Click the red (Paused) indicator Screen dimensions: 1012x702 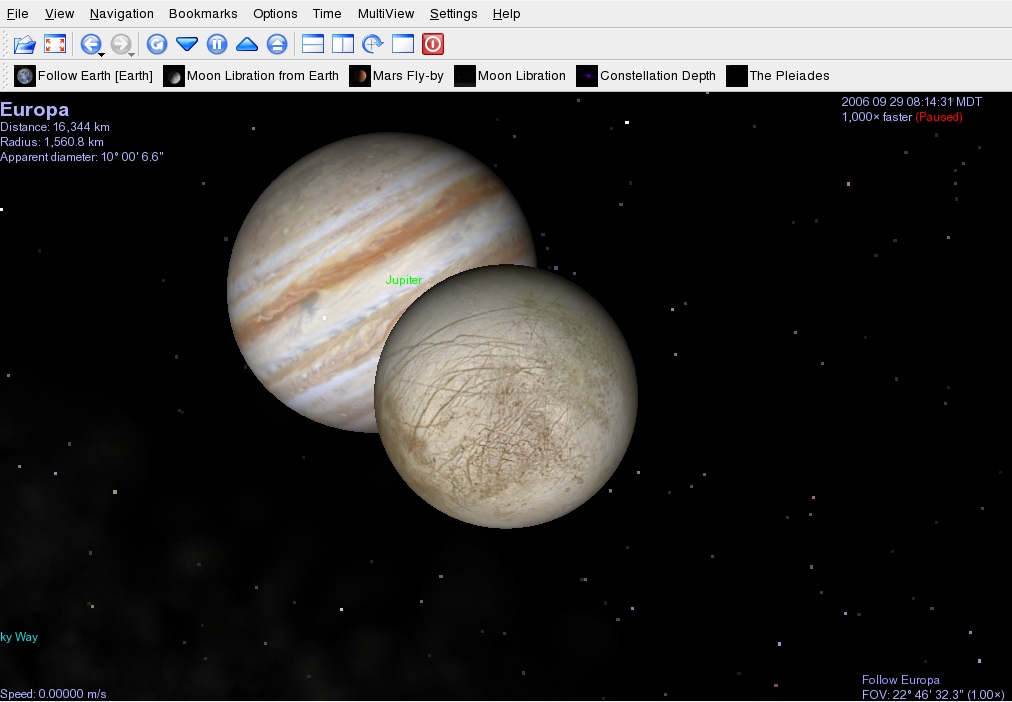pos(938,117)
